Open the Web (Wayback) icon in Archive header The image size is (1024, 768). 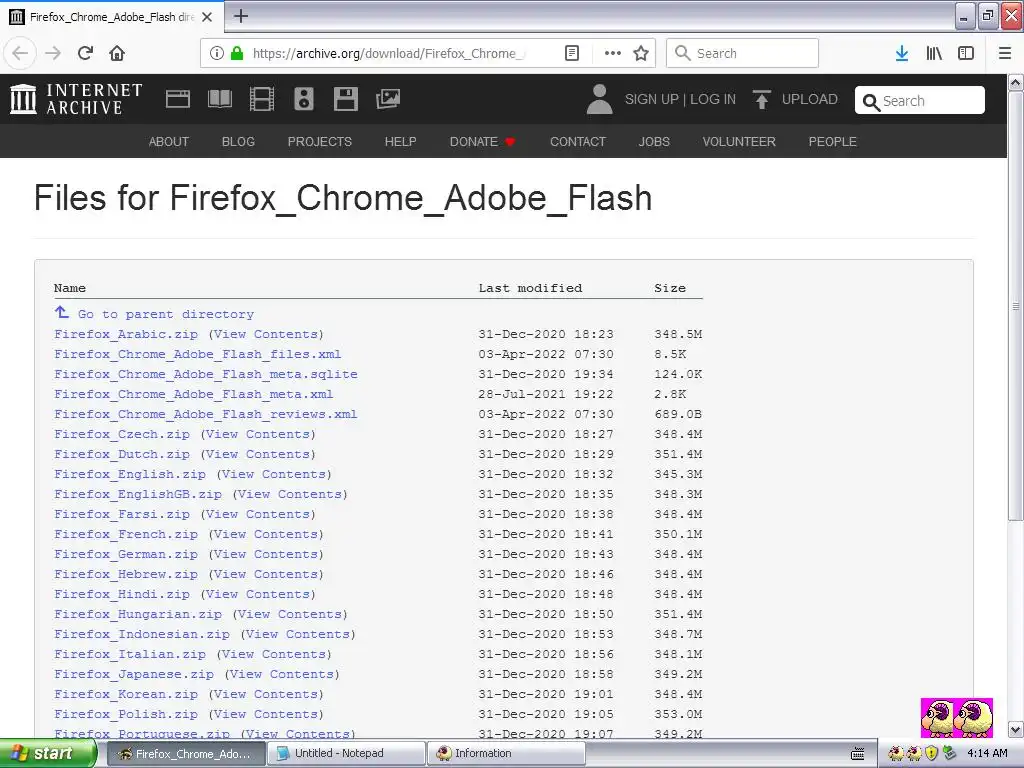(178, 99)
